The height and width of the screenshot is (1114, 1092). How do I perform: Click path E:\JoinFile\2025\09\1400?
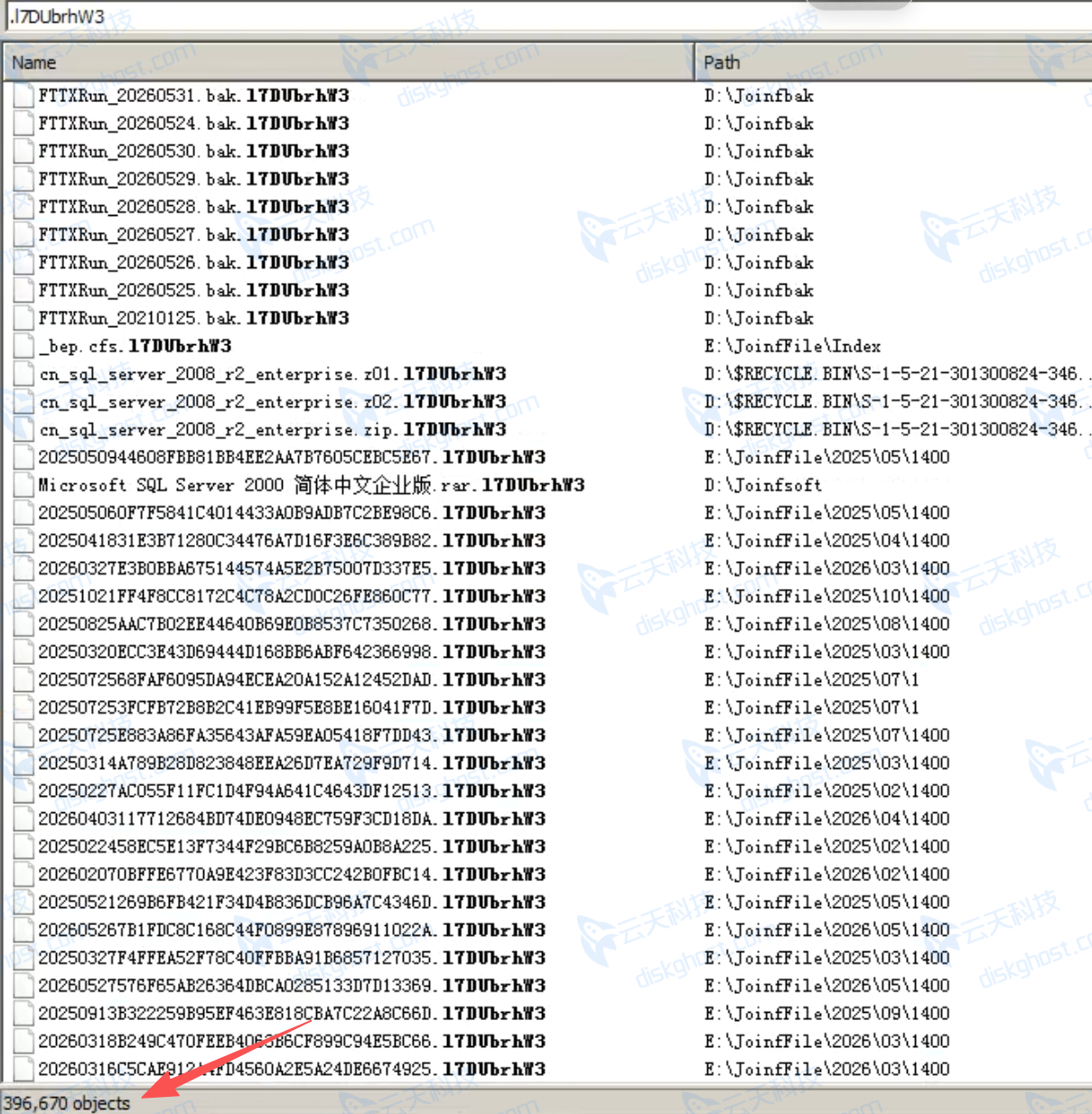(x=826, y=1015)
